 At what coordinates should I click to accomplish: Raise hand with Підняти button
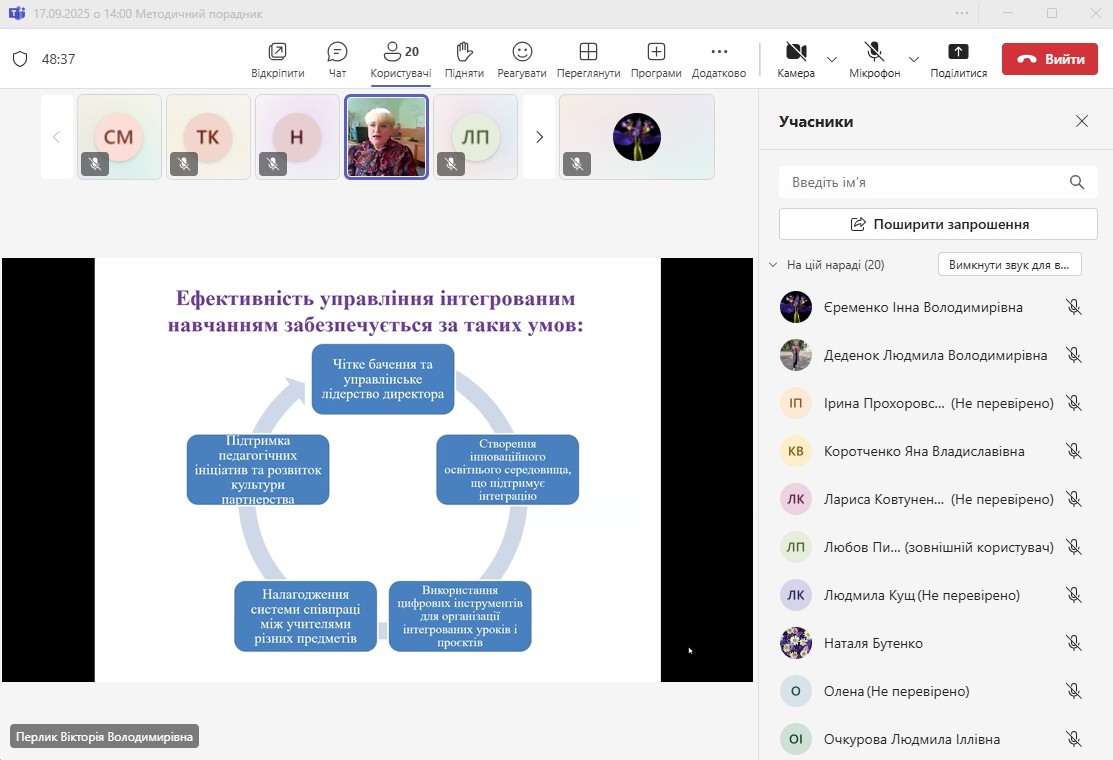pos(464,60)
